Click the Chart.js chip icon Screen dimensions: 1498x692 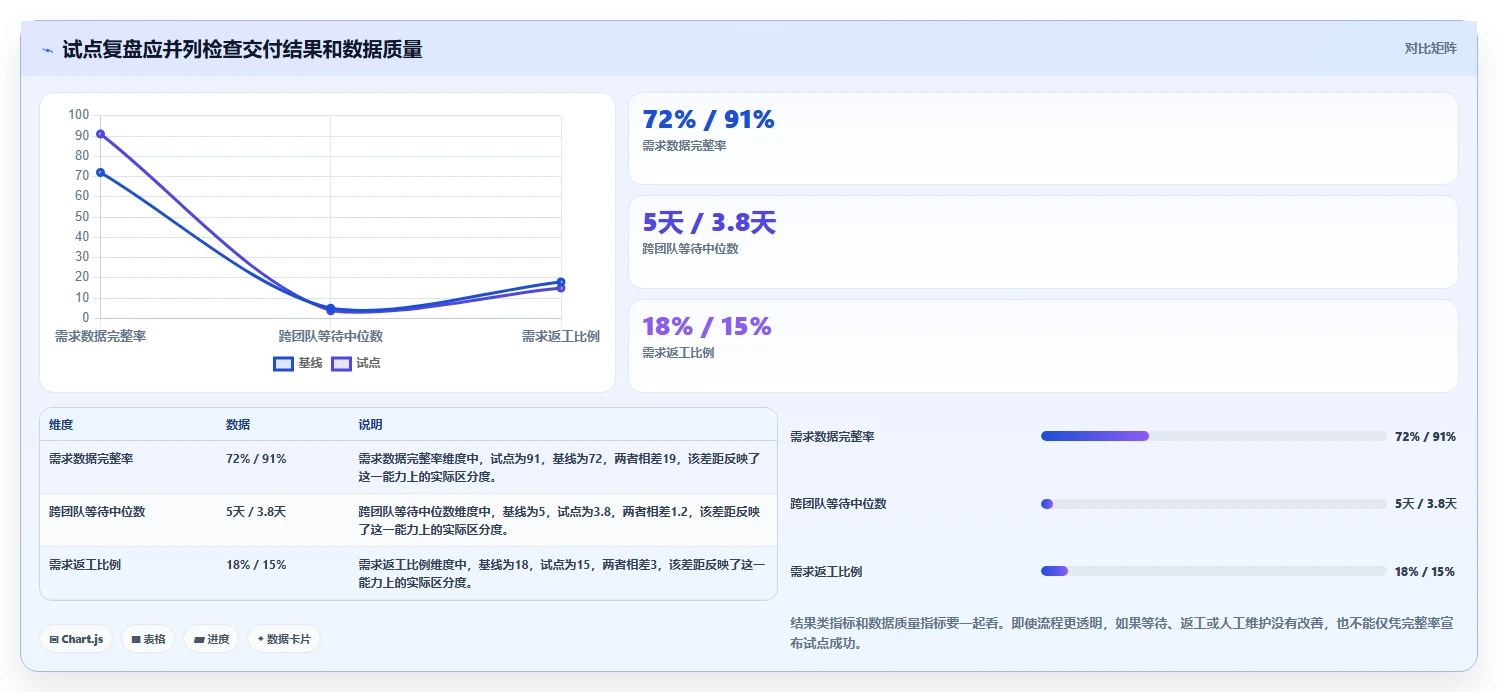(x=54, y=639)
